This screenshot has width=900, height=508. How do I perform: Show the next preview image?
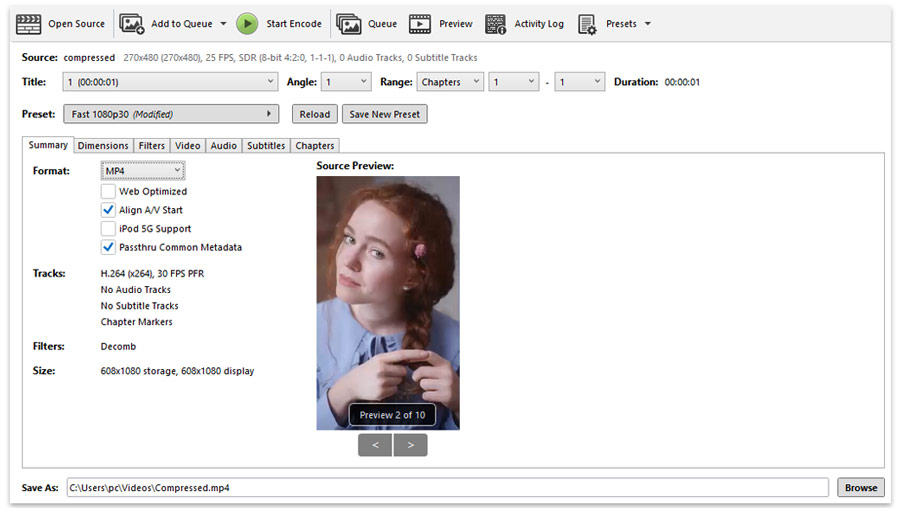point(410,445)
